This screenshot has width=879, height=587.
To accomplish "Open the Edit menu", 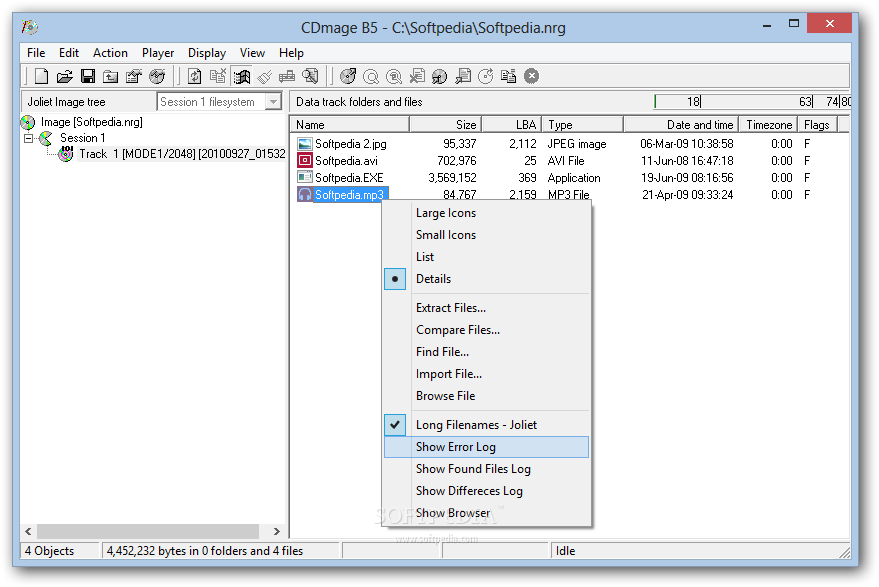I will pyautogui.click(x=69, y=53).
